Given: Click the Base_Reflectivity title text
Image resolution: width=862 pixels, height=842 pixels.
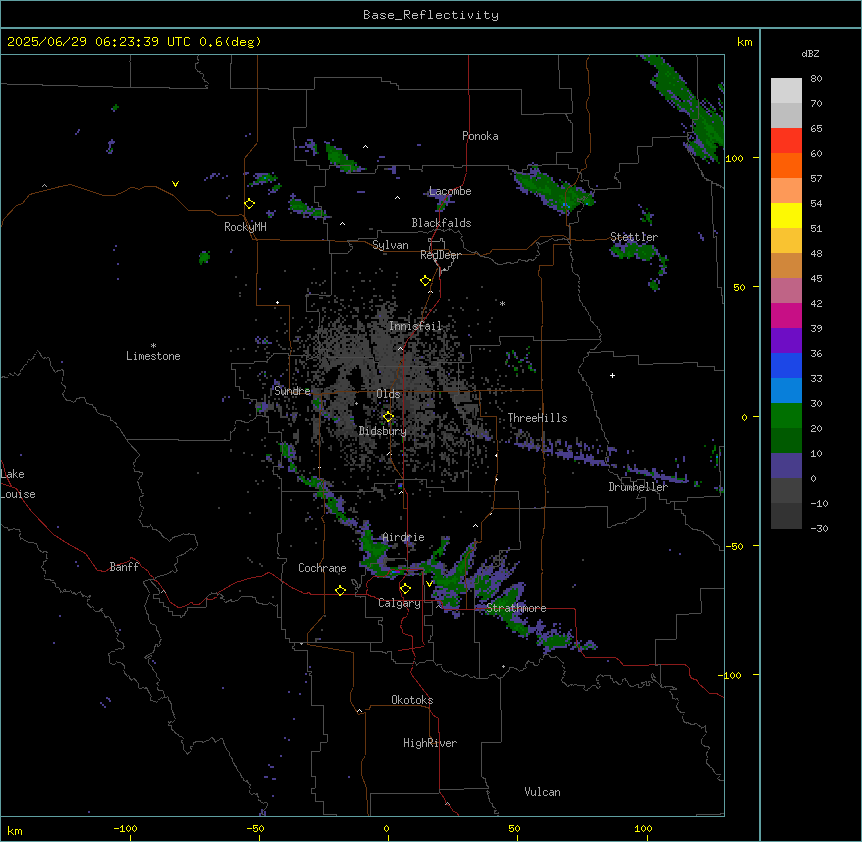Looking at the screenshot, I should pyautogui.click(x=431, y=15).
